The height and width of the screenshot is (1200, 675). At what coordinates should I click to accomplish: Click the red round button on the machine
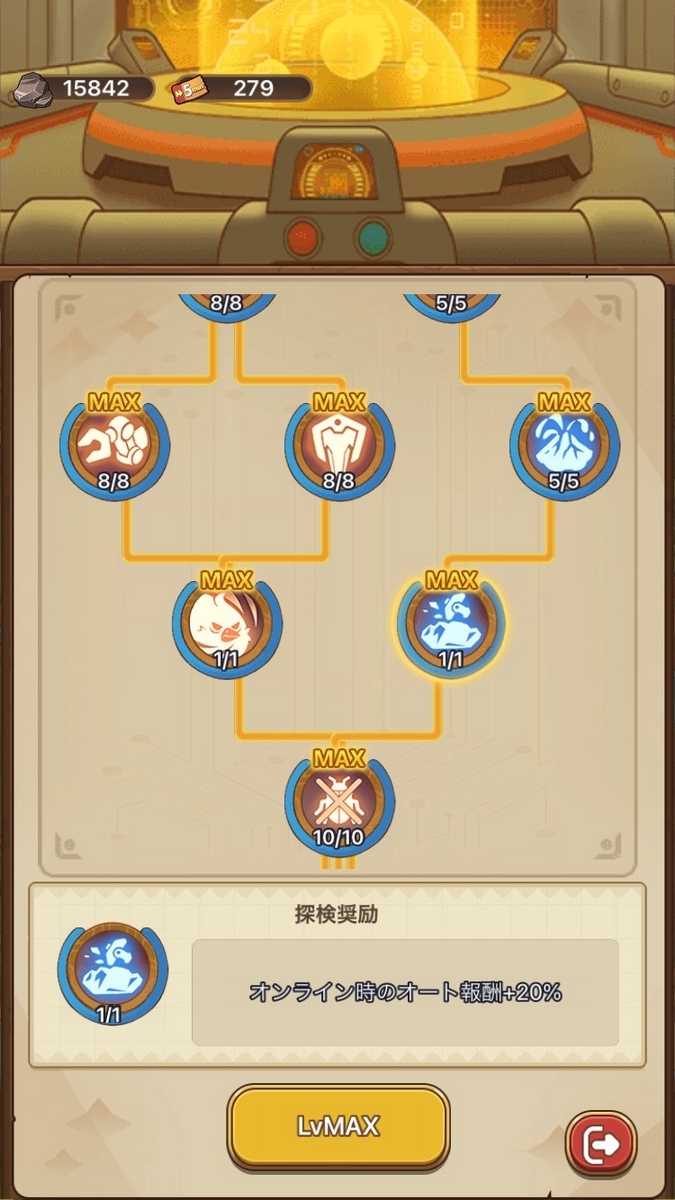point(301,239)
